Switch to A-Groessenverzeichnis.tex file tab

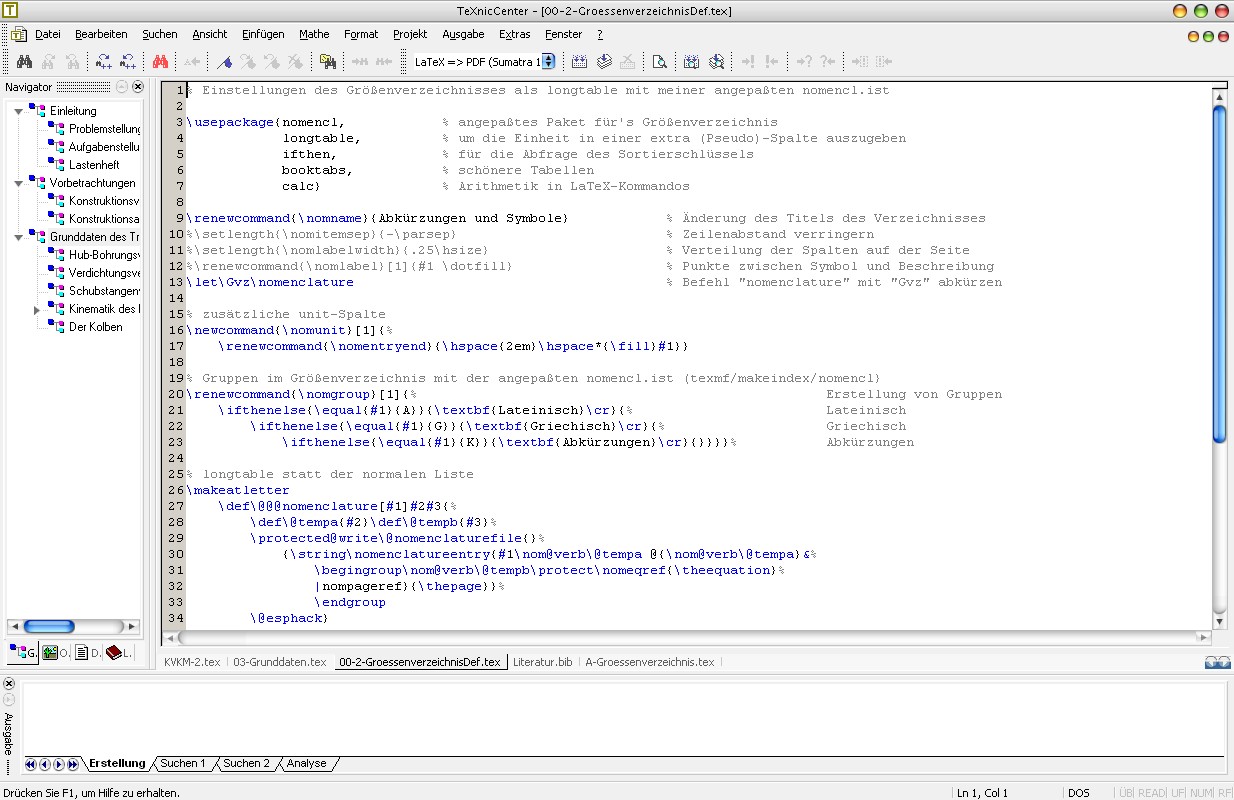650,662
